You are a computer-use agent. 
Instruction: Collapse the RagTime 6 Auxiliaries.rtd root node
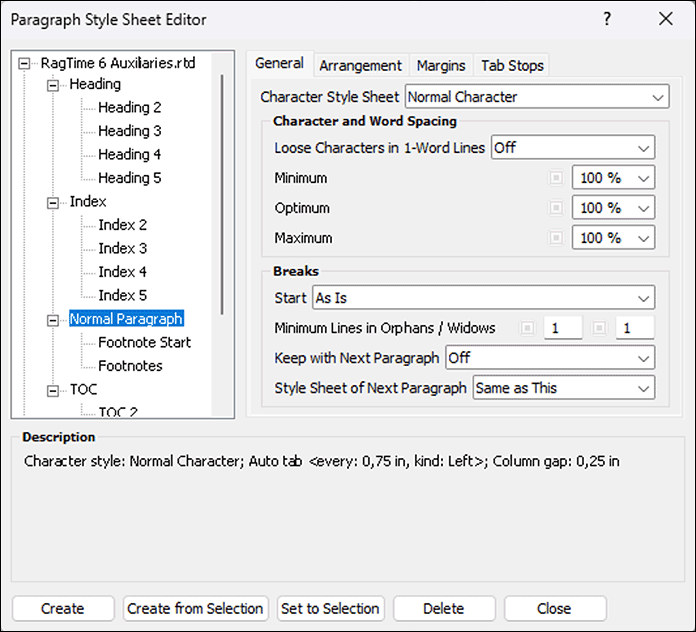tap(26, 62)
